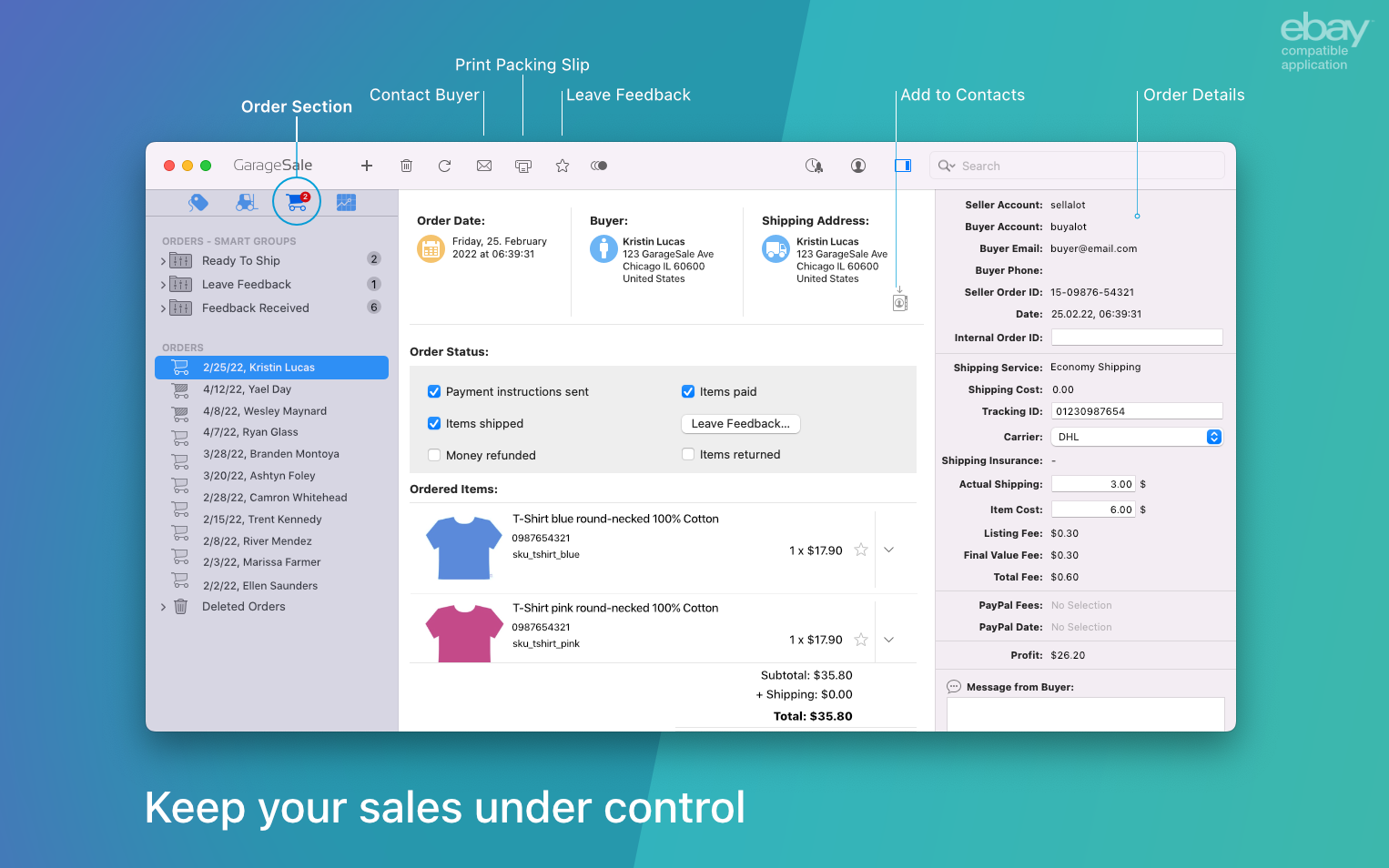Open the shipping/truck sidebar section

tap(247, 201)
